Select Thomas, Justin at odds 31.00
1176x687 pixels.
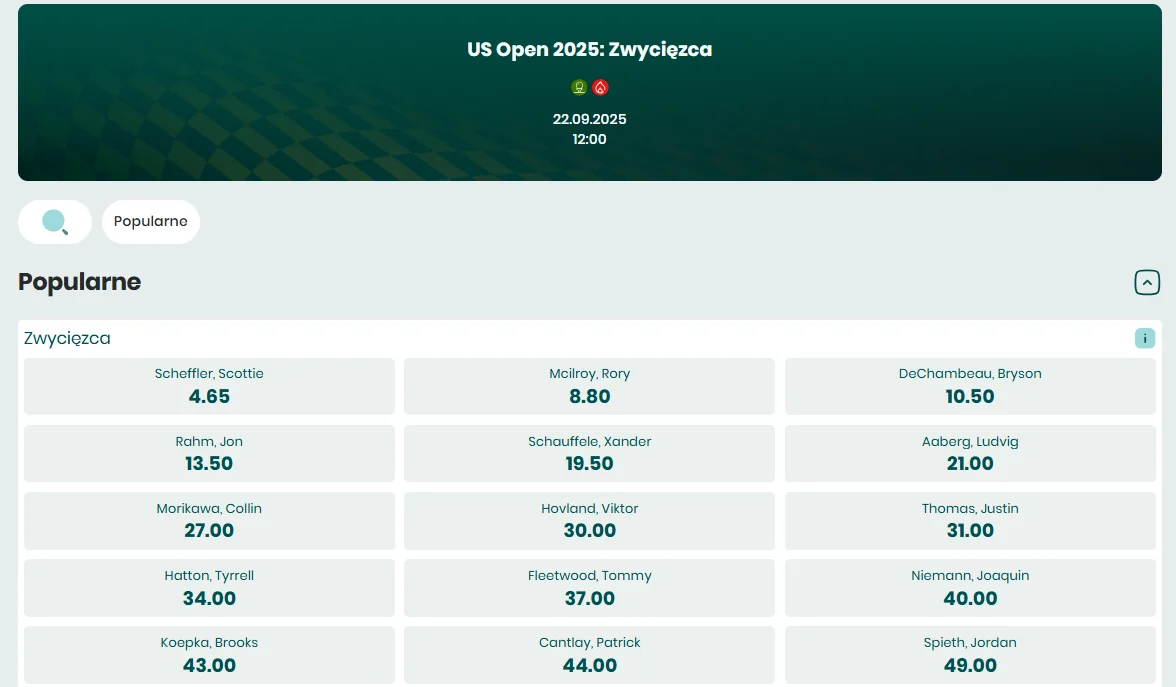(x=970, y=520)
